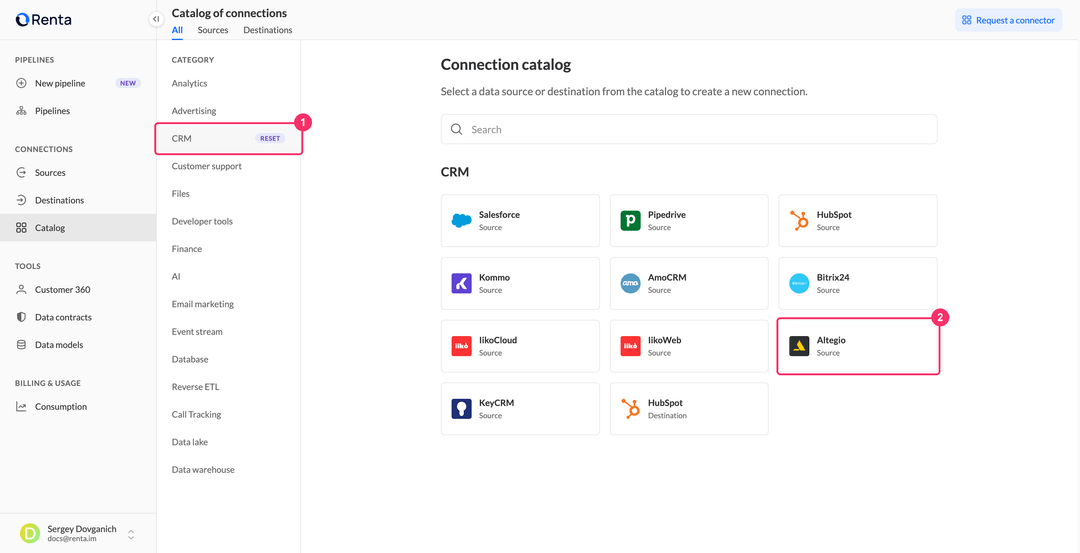Click the AmoCRM round logo
Viewport: 1080px width, 553px height.
coord(630,283)
